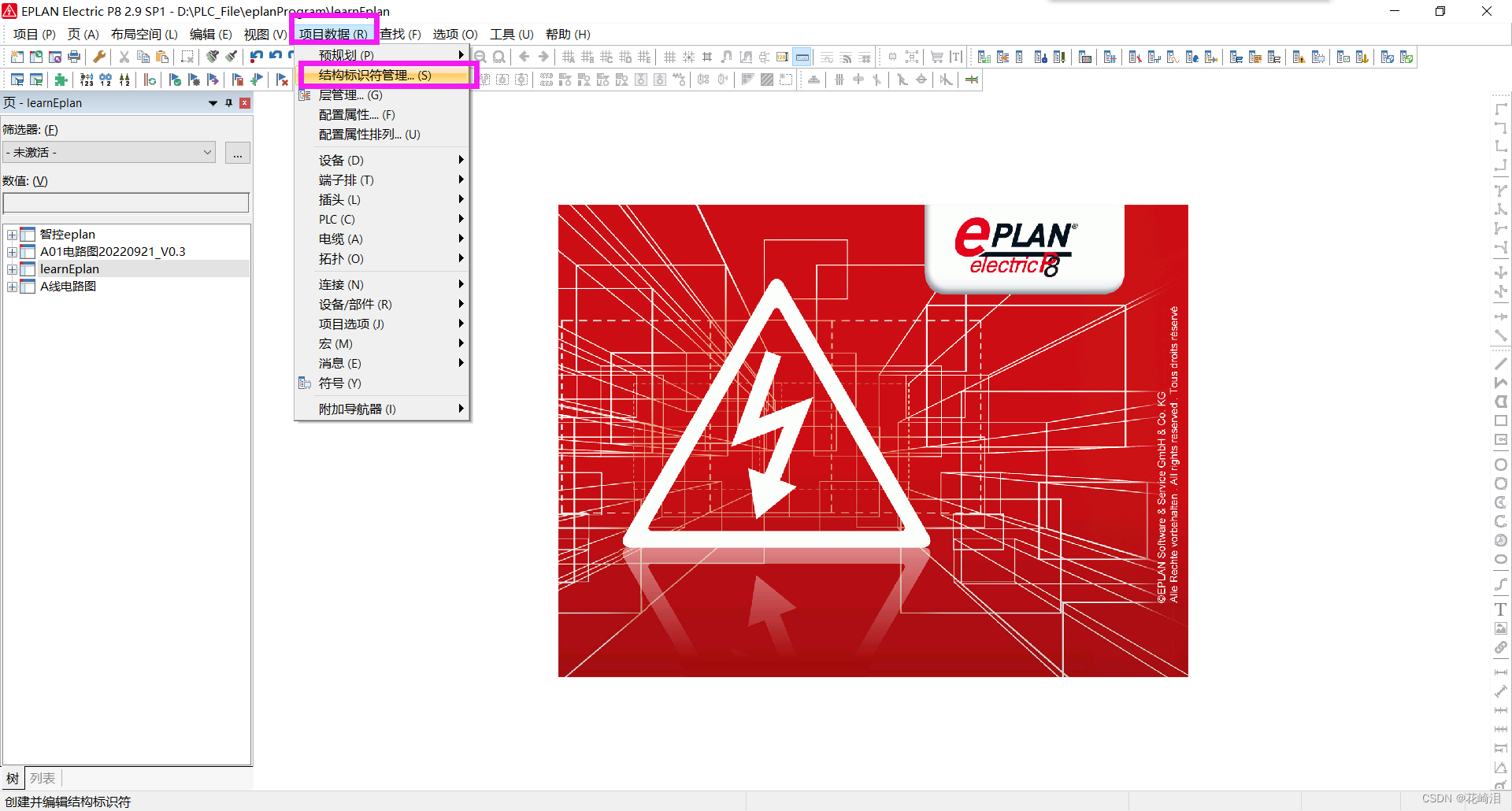Click the binoculars numbering icon
Image resolution: width=1512 pixels, height=811 pixels.
(x=106, y=80)
